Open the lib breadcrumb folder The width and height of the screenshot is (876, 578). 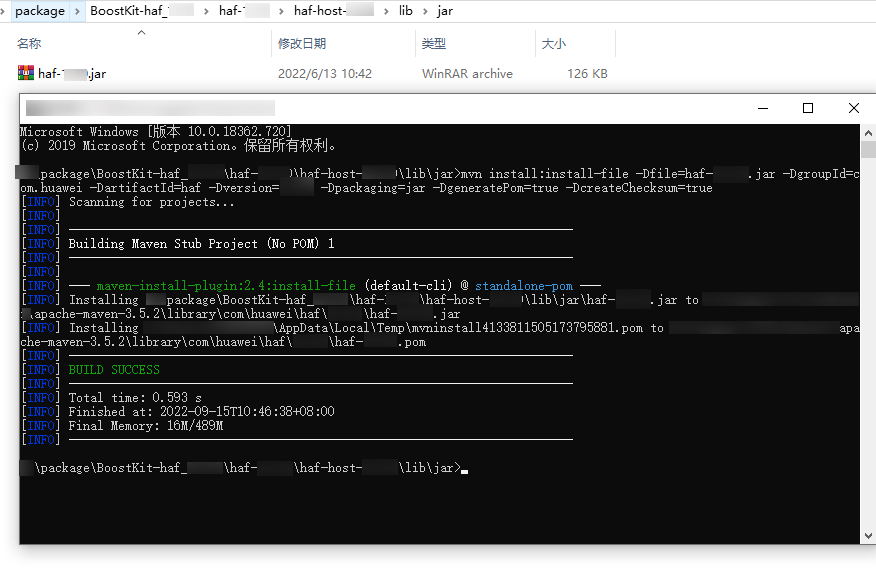406,11
